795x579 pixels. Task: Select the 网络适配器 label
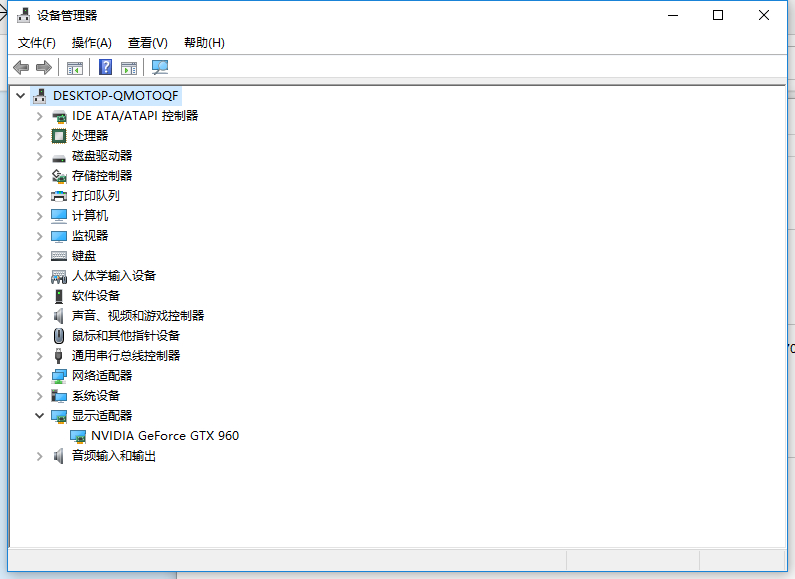[x=102, y=376]
